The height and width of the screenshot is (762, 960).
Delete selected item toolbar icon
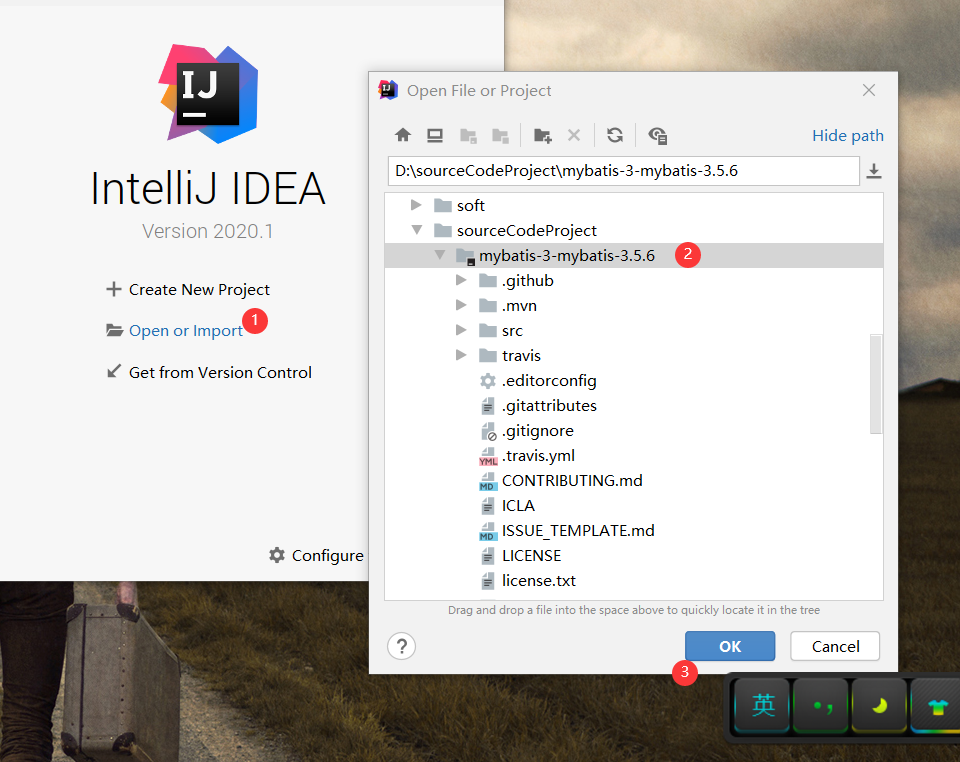574,135
